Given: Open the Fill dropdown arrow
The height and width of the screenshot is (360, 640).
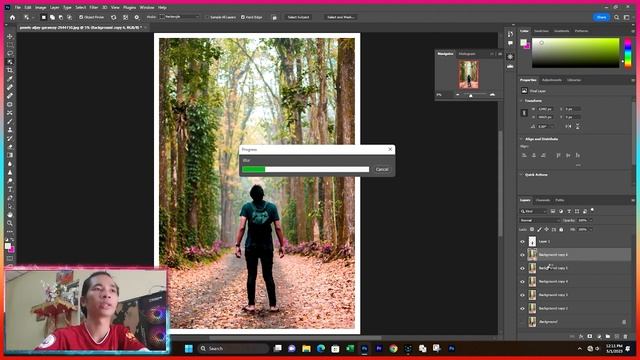Looking at the screenshot, I should pyautogui.click(x=591, y=229).
